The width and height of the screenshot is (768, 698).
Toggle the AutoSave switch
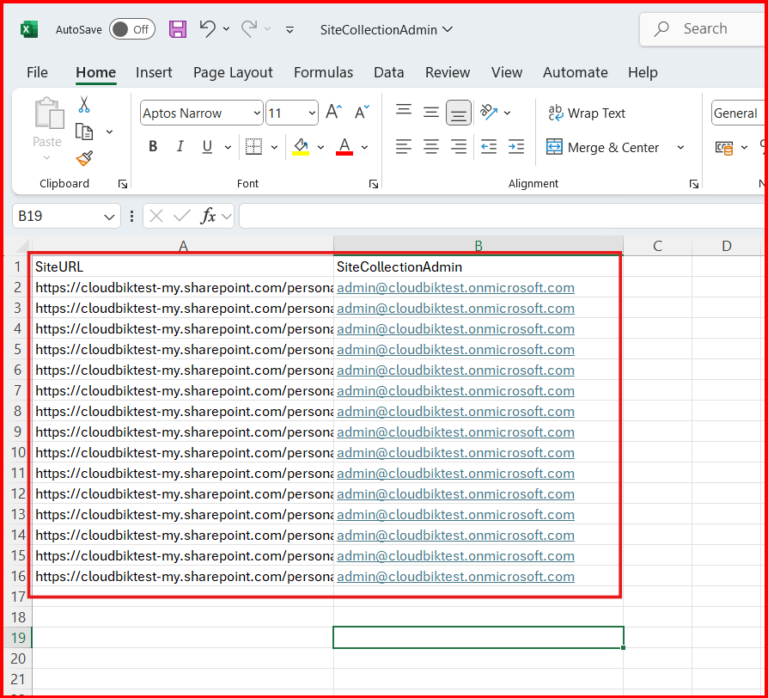tap(132, 29)
